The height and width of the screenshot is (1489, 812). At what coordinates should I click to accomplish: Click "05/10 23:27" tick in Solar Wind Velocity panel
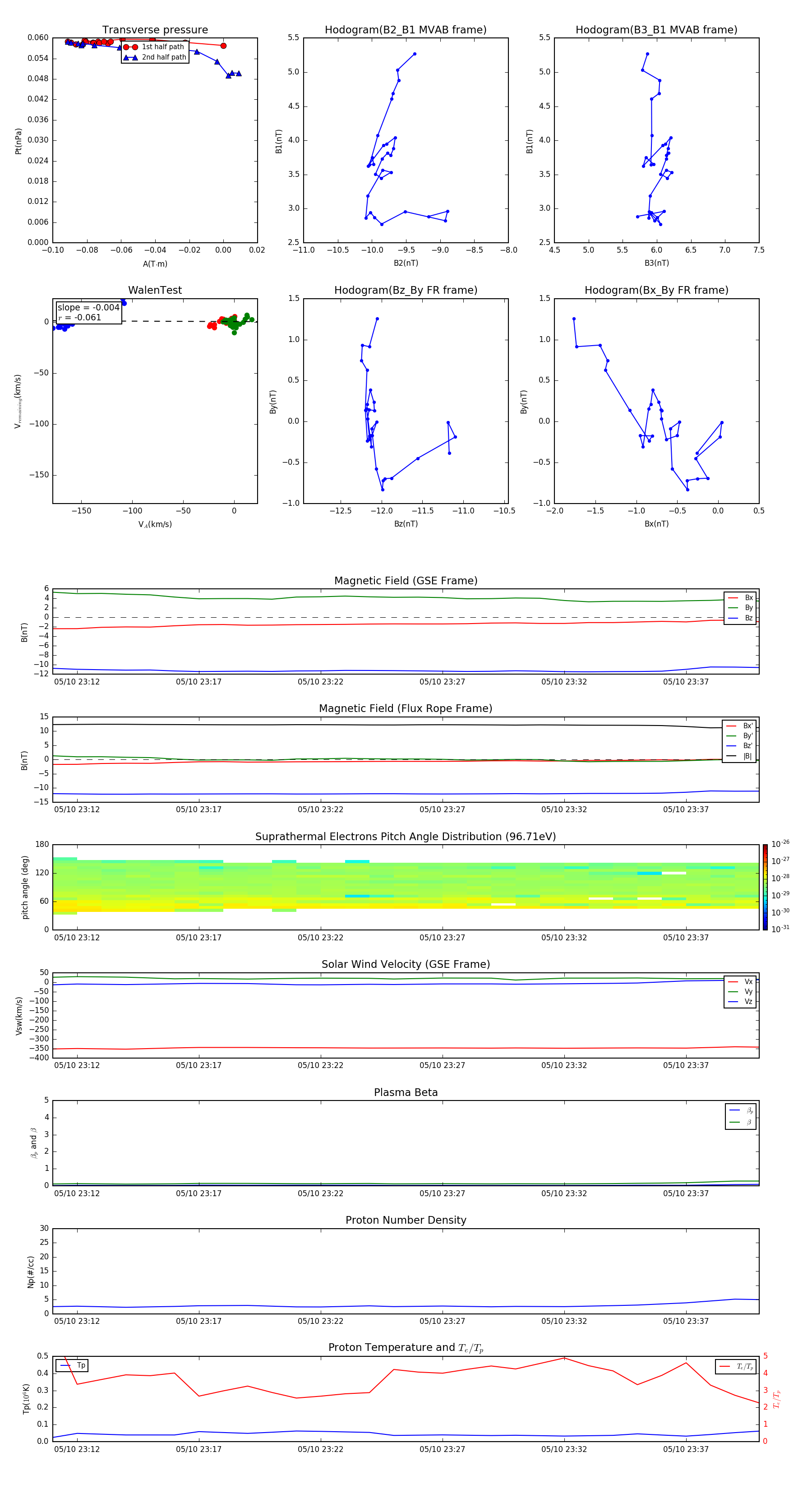442,1065
